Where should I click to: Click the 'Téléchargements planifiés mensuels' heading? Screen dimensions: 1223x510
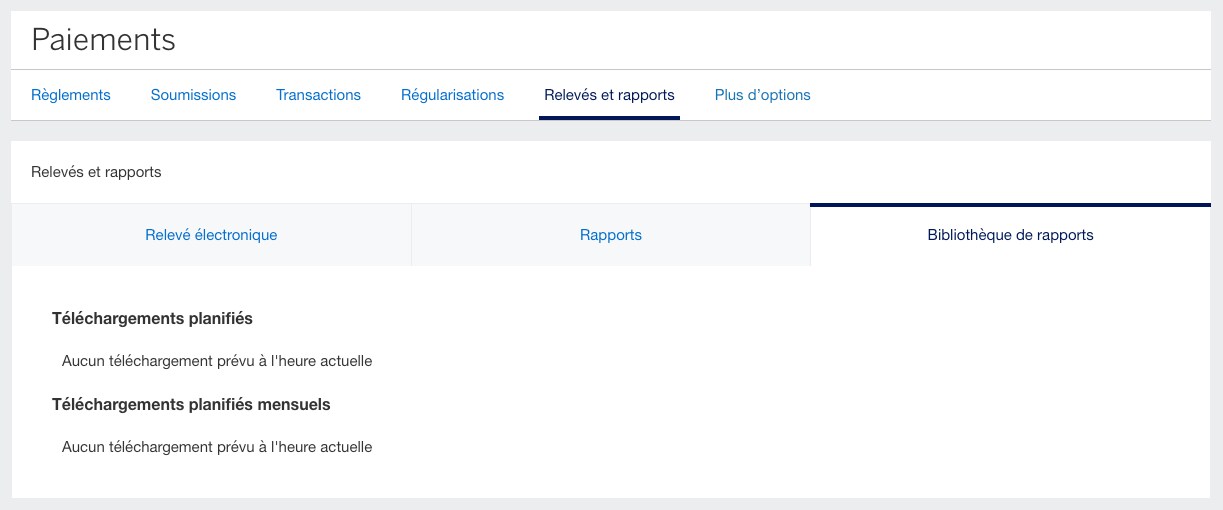point(191,405)
